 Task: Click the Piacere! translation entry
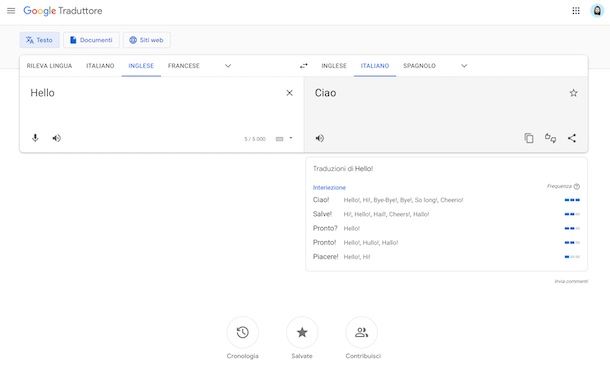point(326,256)
